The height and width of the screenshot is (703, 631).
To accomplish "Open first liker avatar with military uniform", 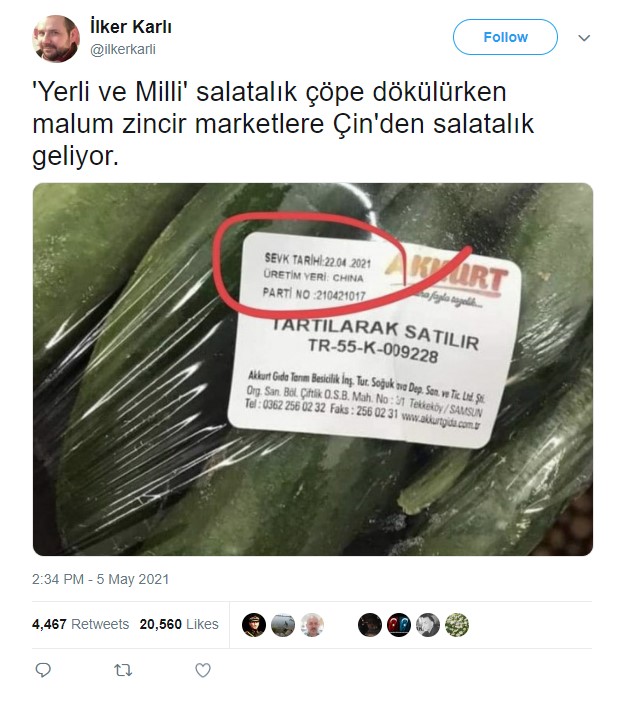I will (254, 625).
